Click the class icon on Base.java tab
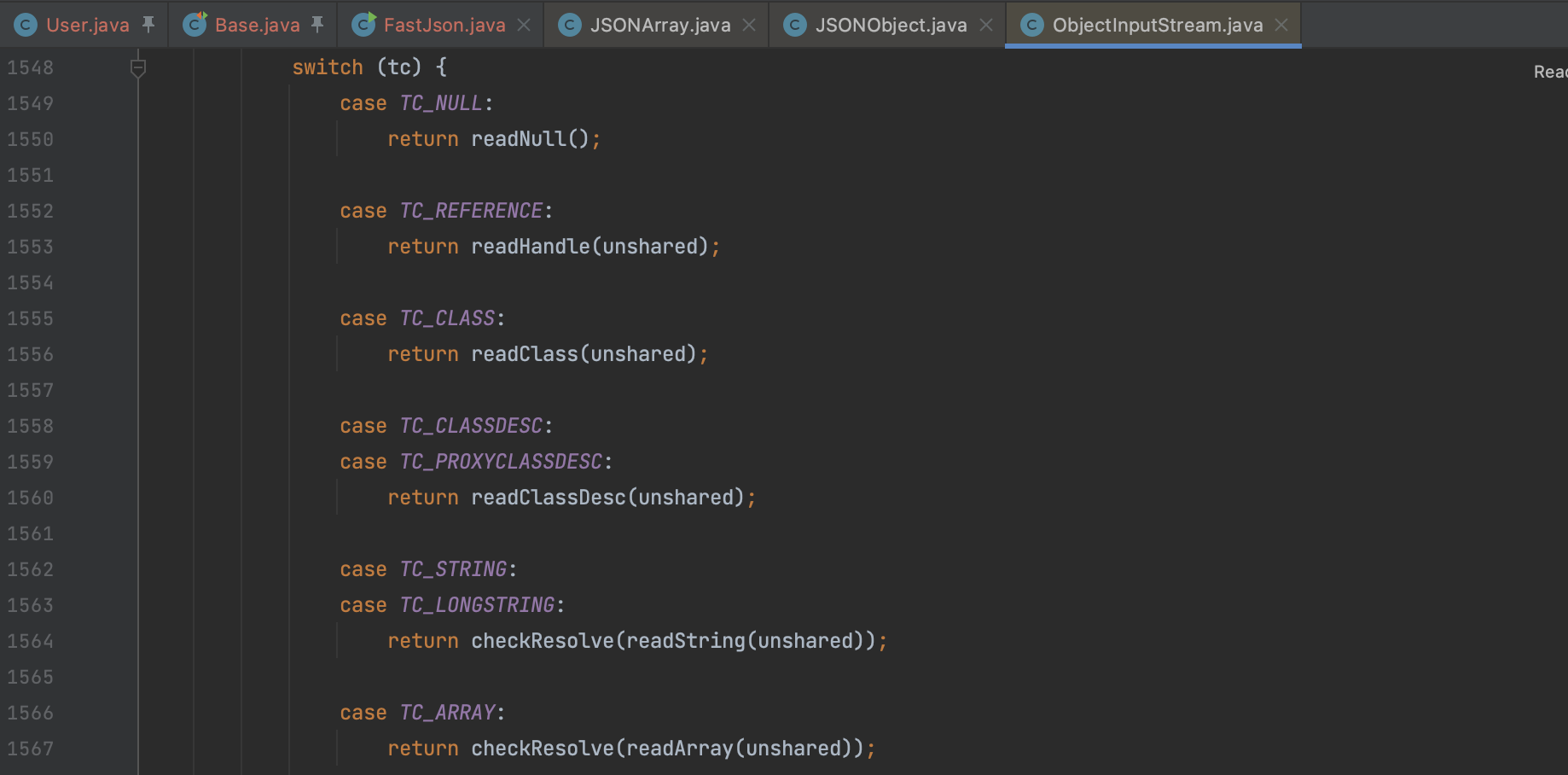The image size is (1568, 775). 195,24
